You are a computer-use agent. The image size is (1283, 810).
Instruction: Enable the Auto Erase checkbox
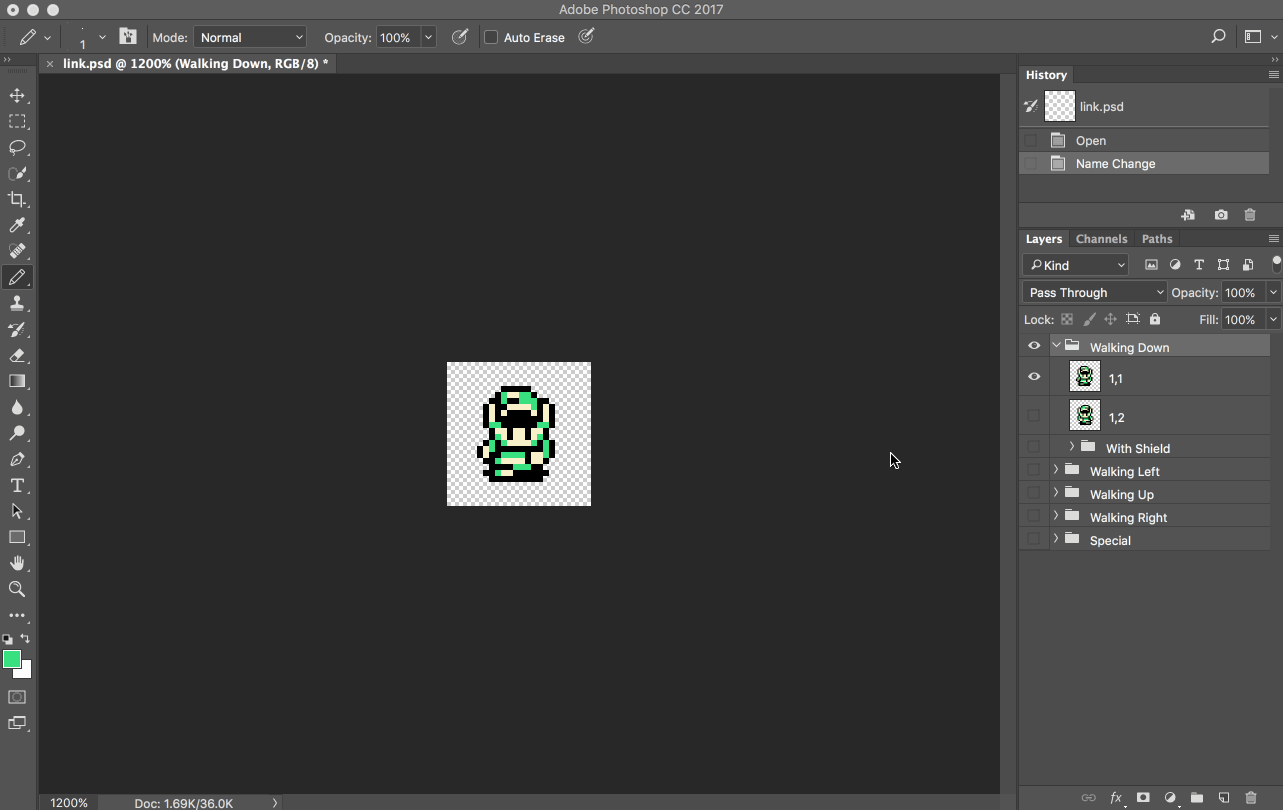491,37
